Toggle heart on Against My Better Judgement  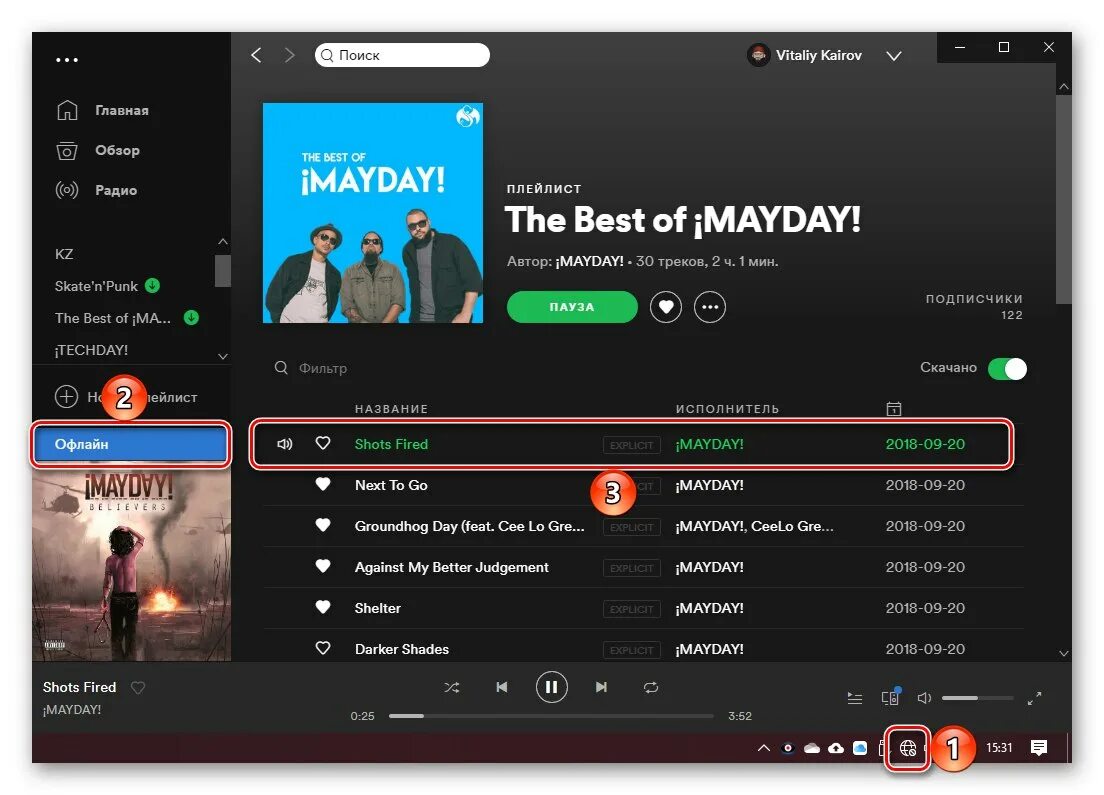tap(322, 566)
